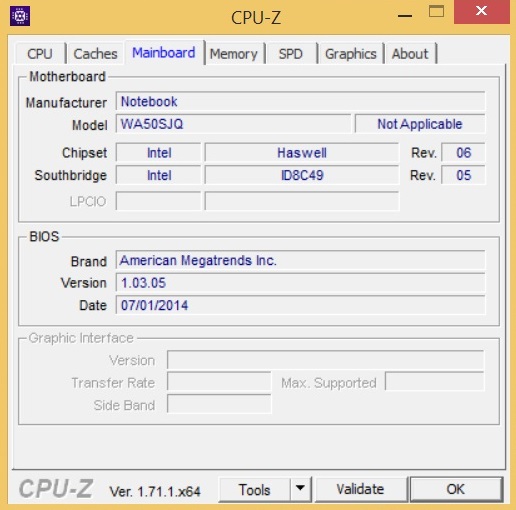Click the Validate button

pyautogui.click(x=360, y=489)
